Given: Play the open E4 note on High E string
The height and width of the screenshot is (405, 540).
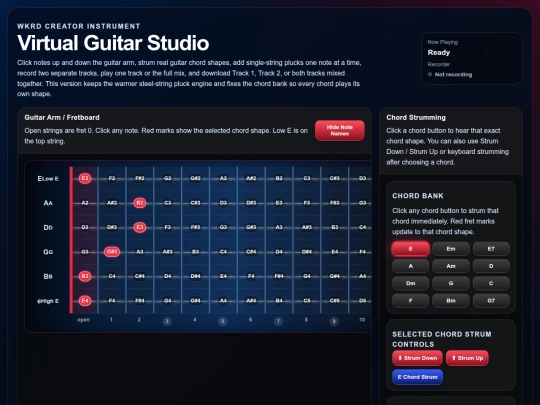Looking at the screenshot, I should point(85,301).
